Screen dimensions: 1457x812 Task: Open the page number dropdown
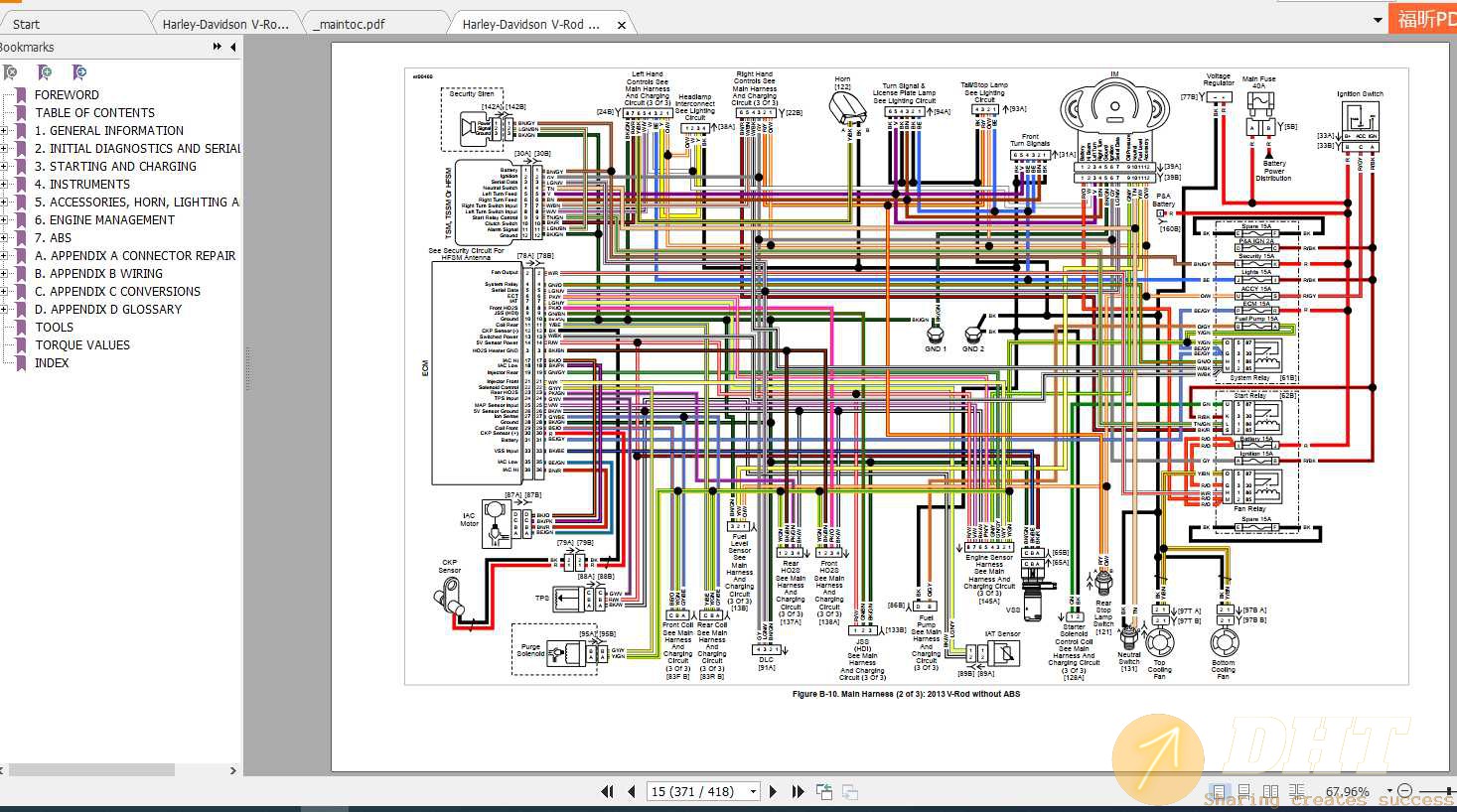click(x=753, y=791)
